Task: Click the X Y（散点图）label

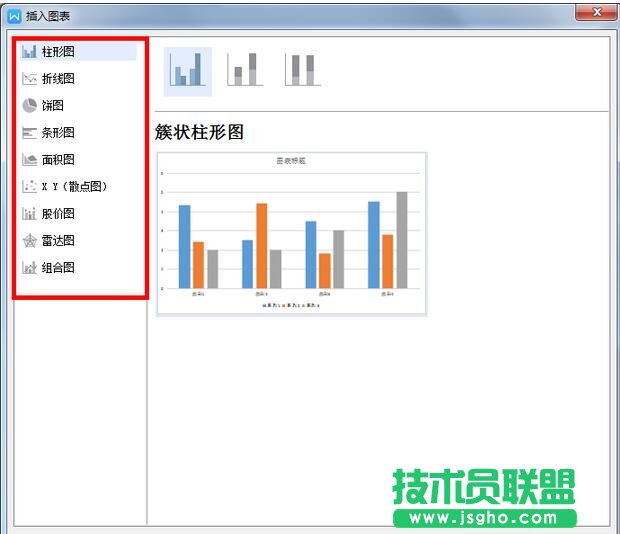Action: pos(74,187)
